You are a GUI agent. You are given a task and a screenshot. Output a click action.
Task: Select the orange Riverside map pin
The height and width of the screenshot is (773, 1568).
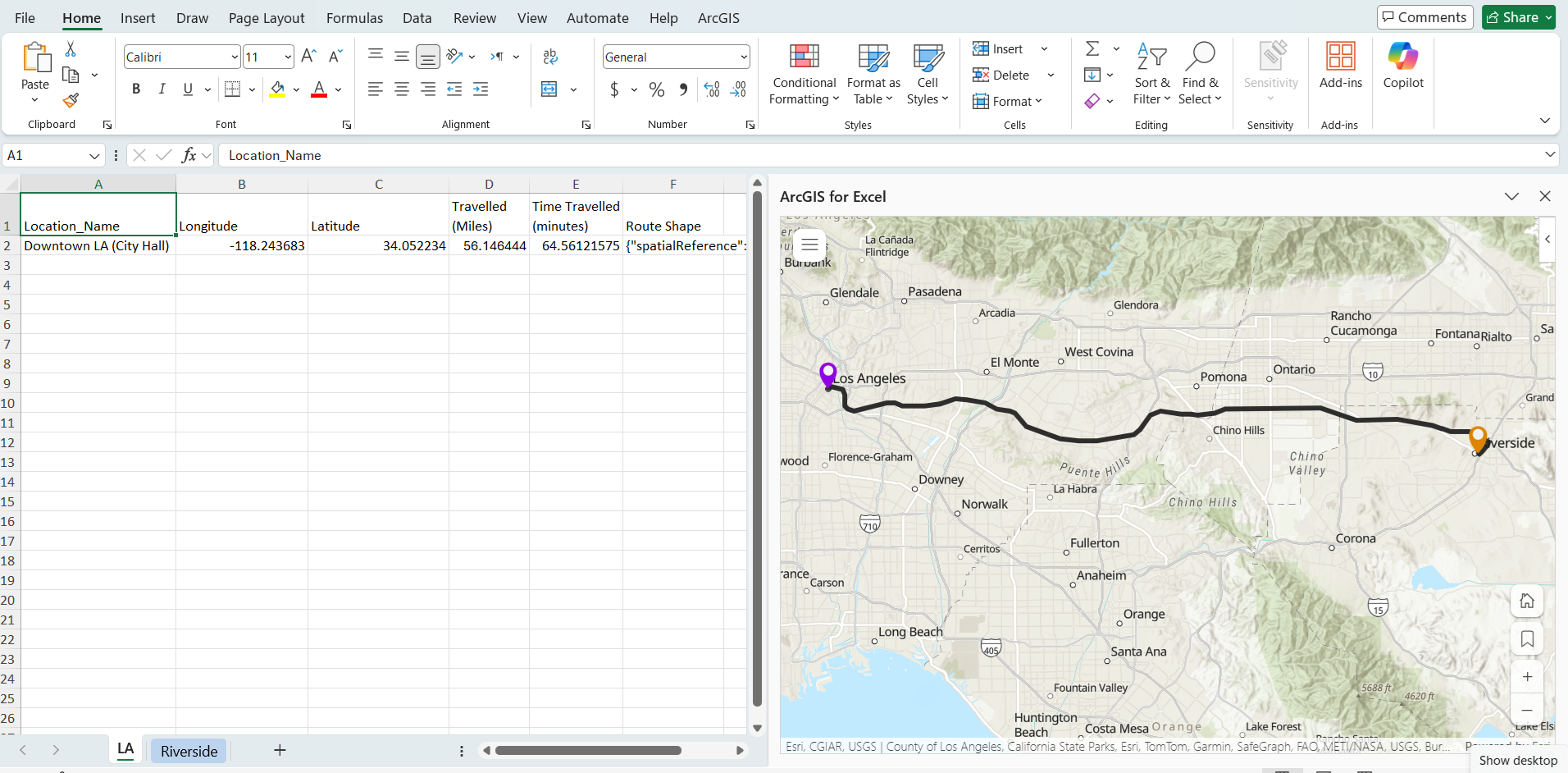pyautogui.click(x=1478, y=439)
